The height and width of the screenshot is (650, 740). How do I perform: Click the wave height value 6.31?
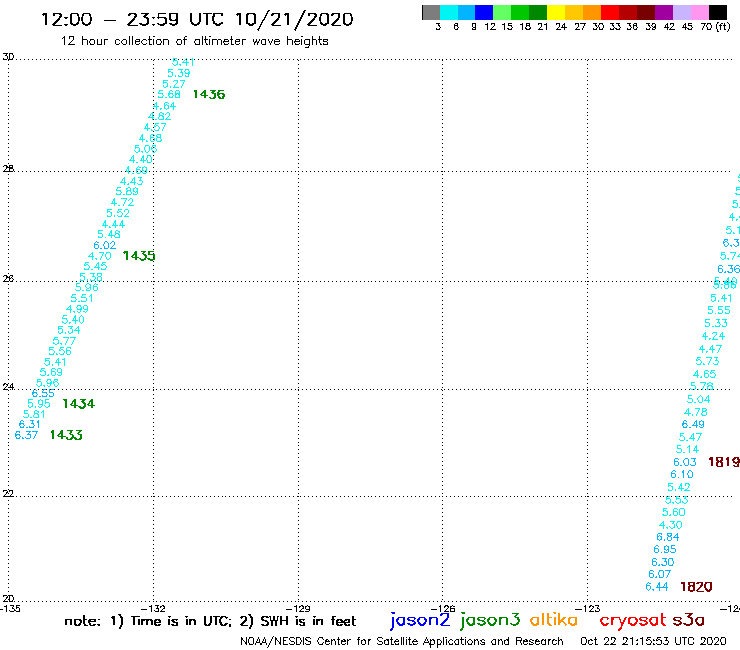30,424
